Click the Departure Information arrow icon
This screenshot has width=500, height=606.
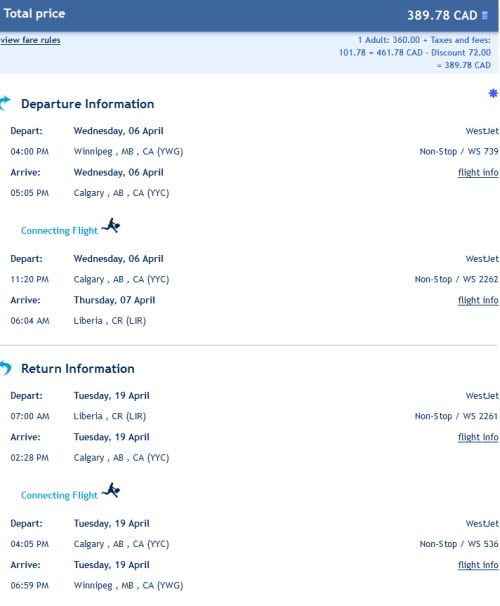5,103
